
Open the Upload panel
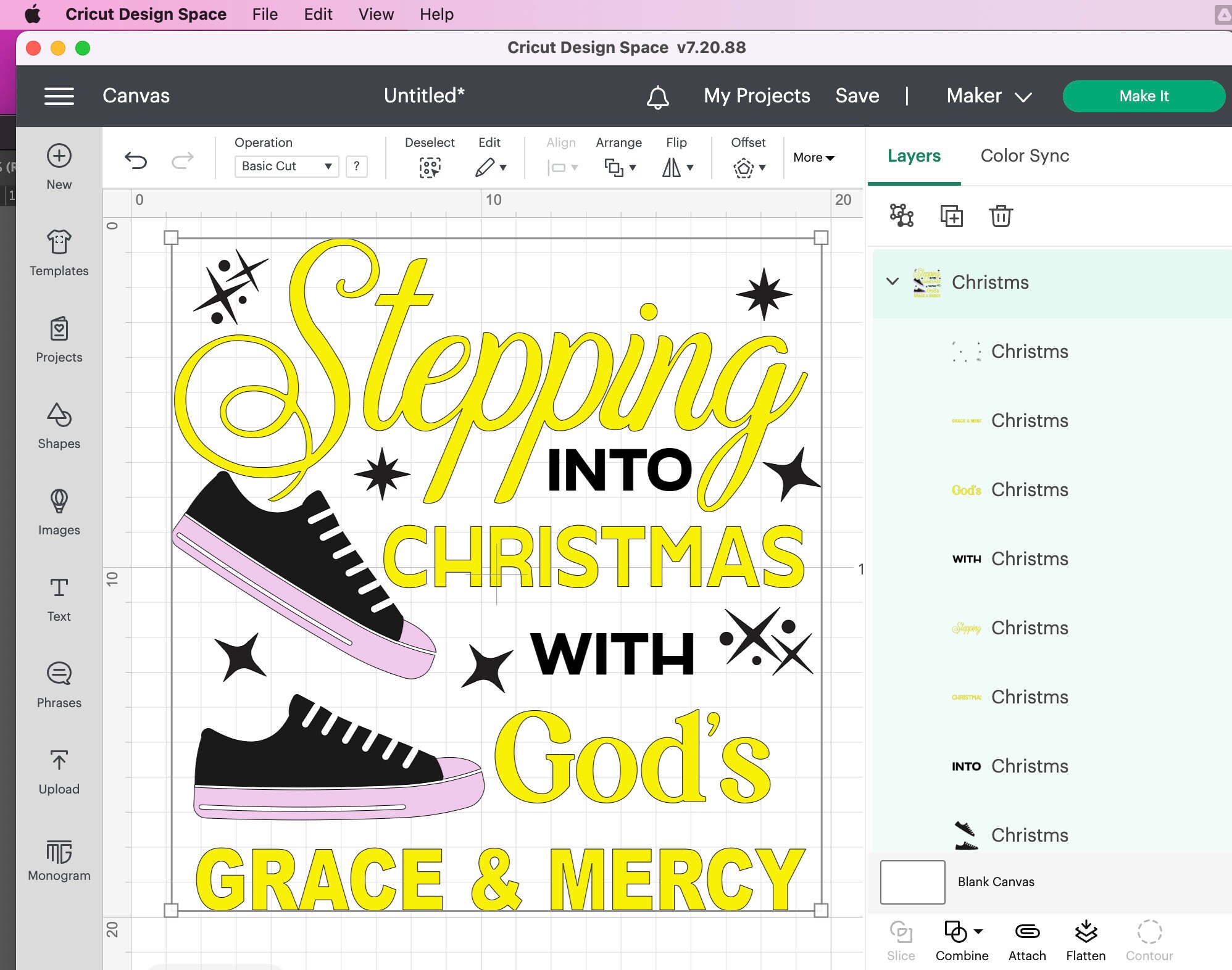coord(59,770)
